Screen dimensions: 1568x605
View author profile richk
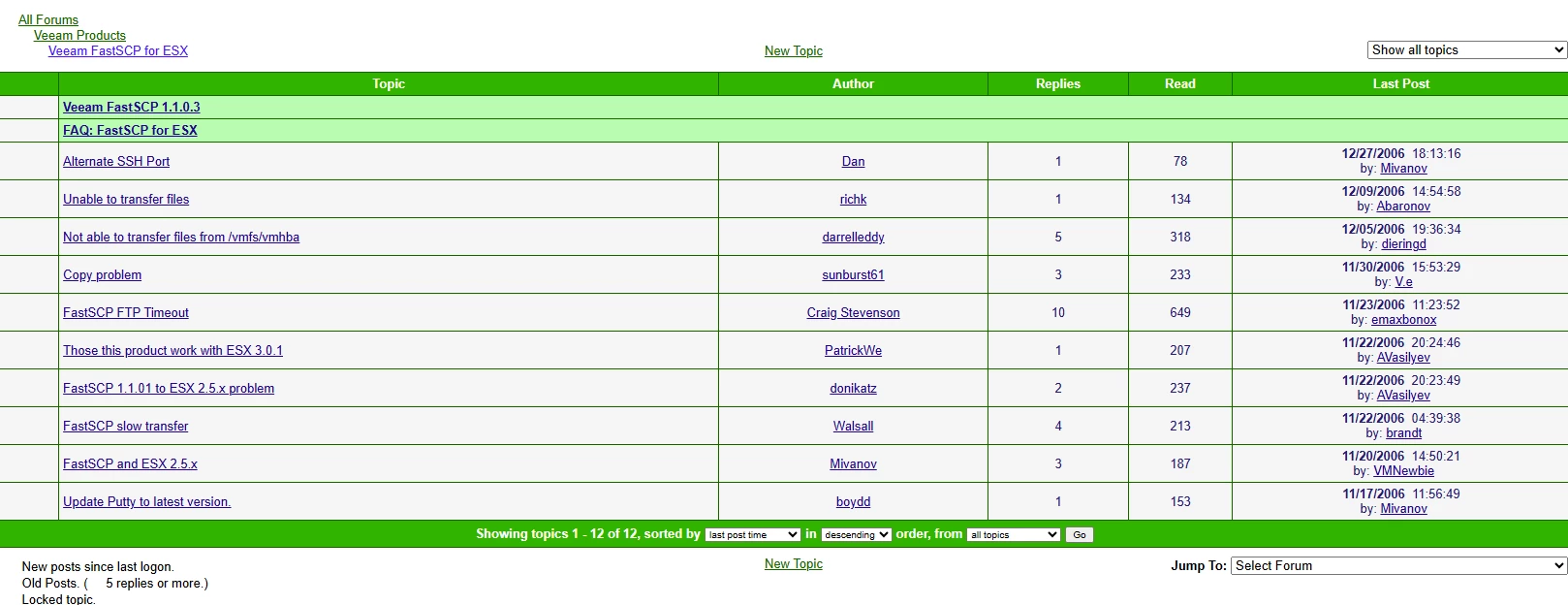(853, 199)
